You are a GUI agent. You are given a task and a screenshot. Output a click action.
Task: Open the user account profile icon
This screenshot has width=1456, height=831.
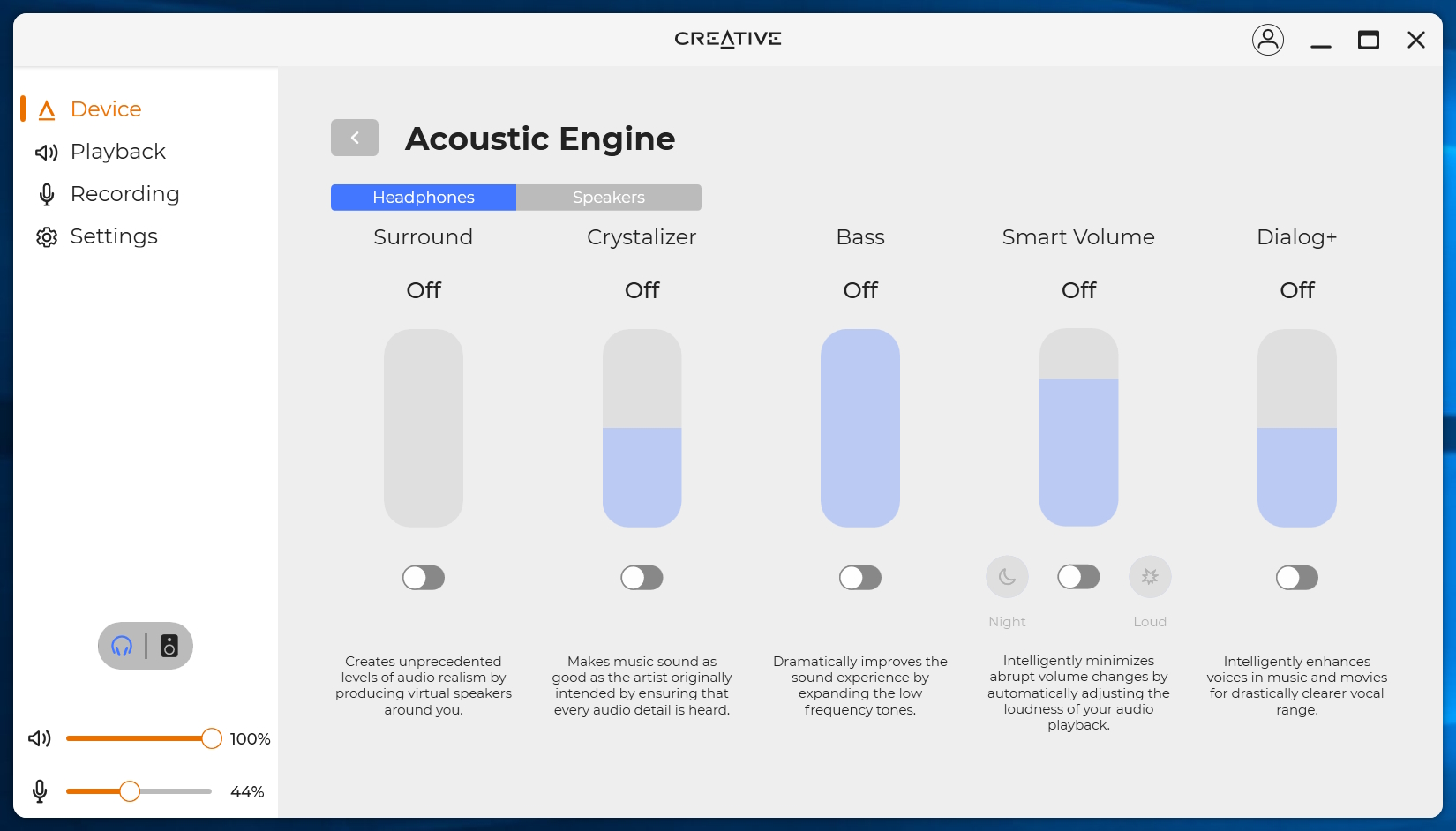click(1267, 40)
